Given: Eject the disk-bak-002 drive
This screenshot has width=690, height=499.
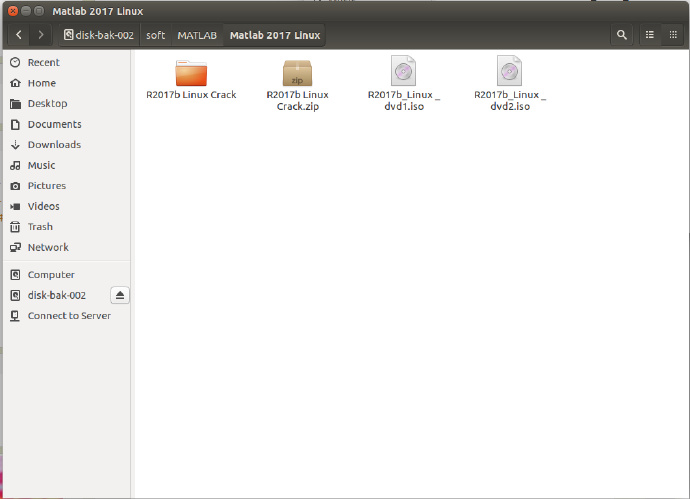Looking at the screenshot, I should point(120,295).
